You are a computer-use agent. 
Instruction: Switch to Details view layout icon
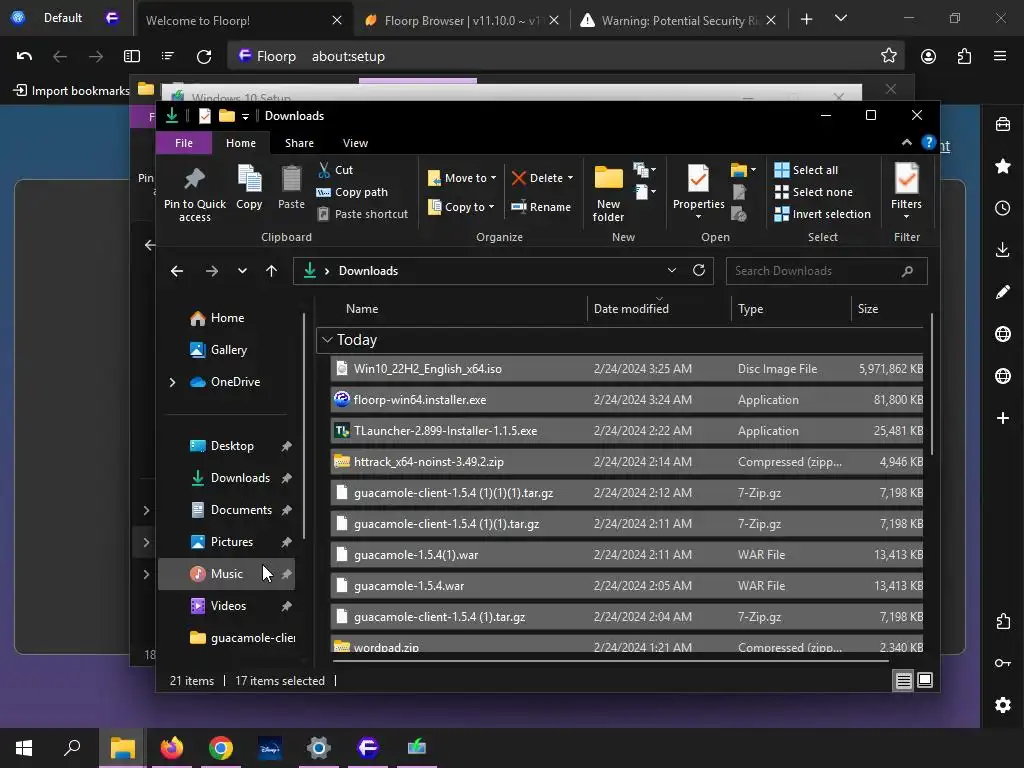click(903, 680)
